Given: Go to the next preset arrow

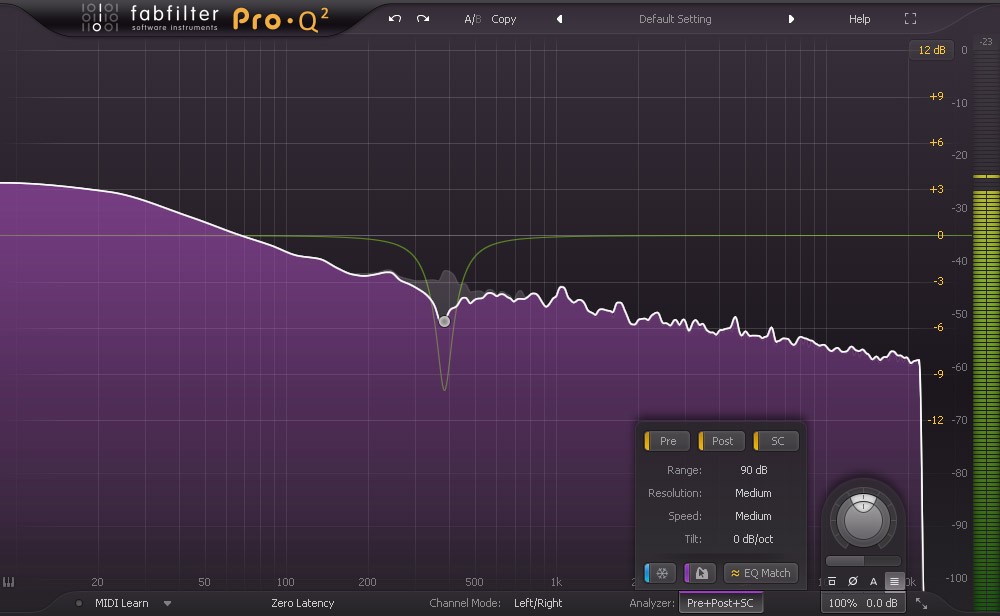Looking at the screenshot, I should 791,19.
